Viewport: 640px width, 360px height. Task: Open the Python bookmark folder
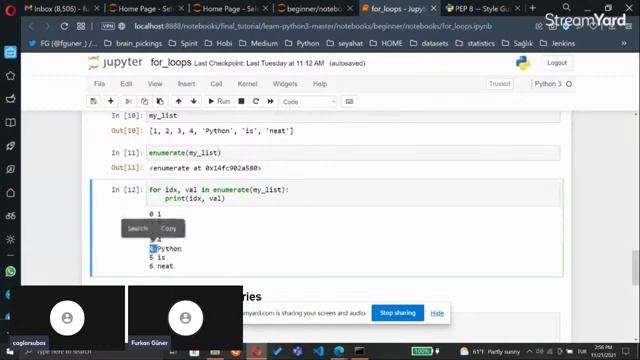[x=302, y=43]
